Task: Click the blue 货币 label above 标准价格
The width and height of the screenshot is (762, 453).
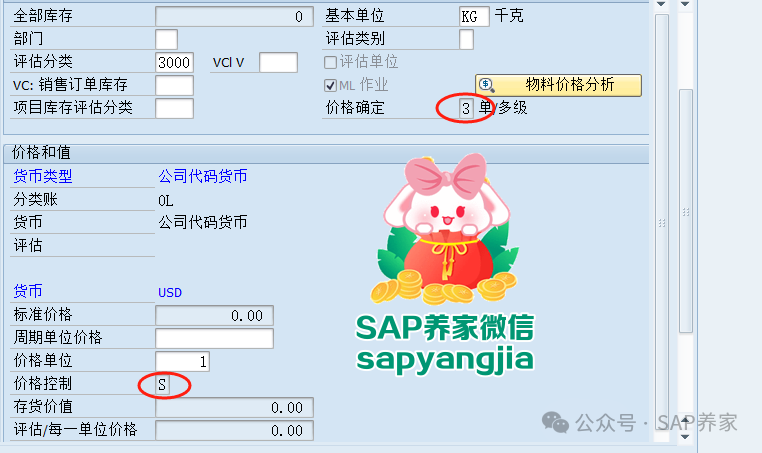Action: tap(28, 291)
